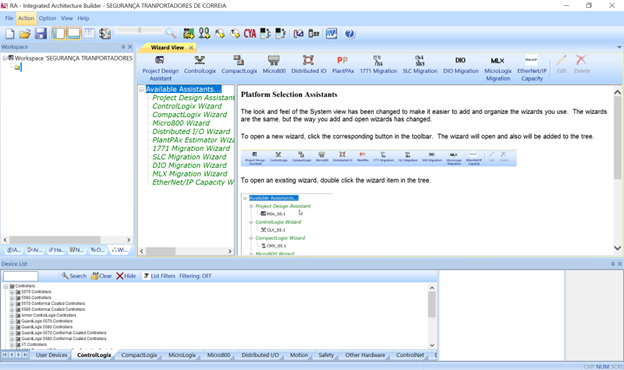
Task: Switch to the CompactLogix device tab
Action: tap(139, 355)
